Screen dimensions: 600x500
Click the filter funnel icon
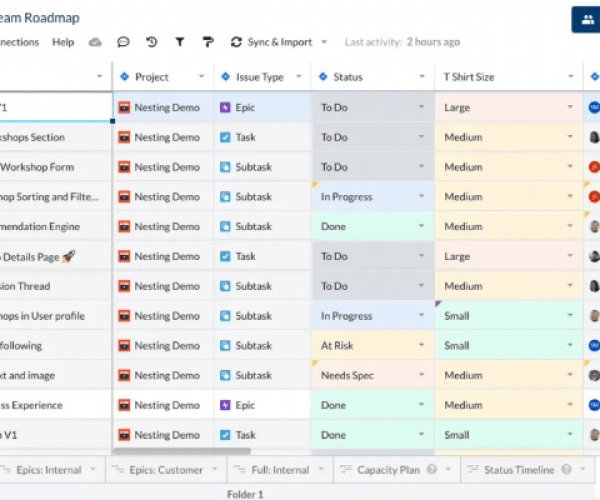180,42
